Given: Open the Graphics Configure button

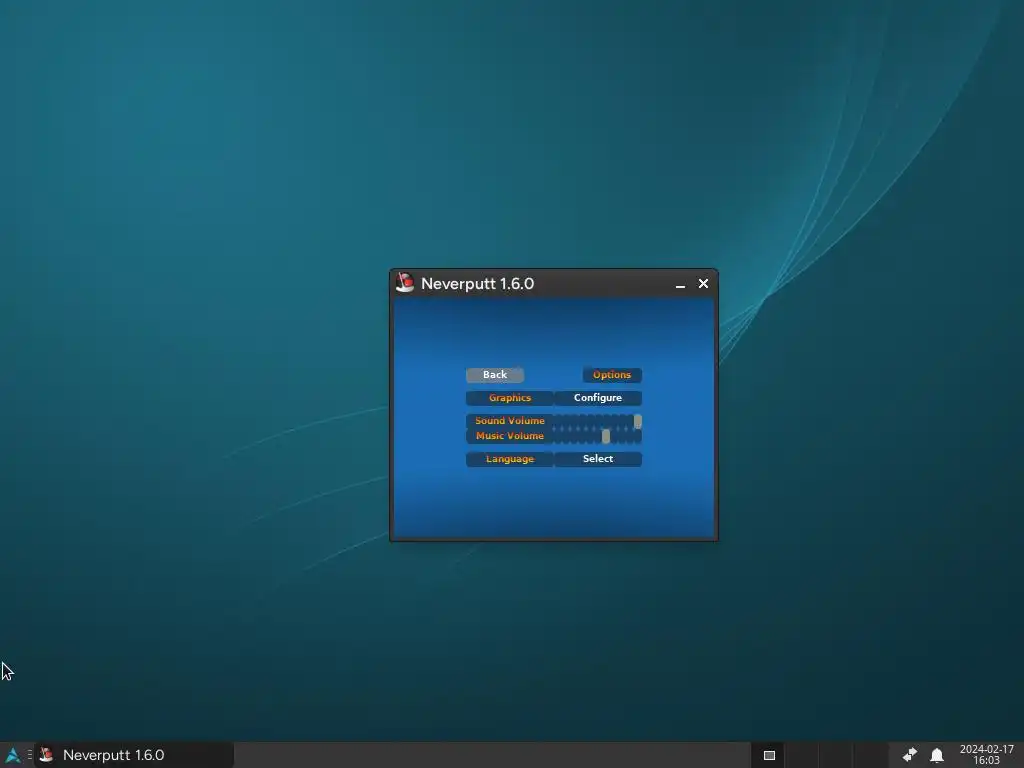Looking at the screenshot, I should (x=598, y=398).
